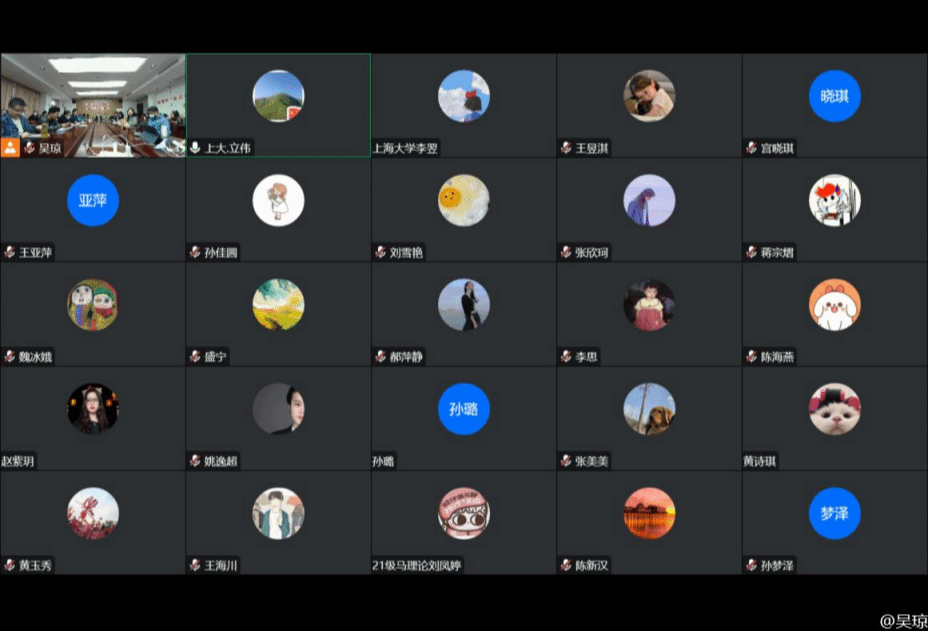This screenshot has height=631, width=928.
Task: Select 吴琼's conference room video tile
Action: (x=93, y=98)
